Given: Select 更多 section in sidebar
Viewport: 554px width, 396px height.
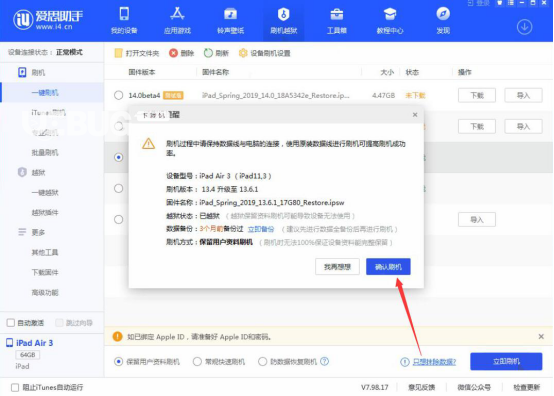Looking at the screenshot, I should [38, 232].
